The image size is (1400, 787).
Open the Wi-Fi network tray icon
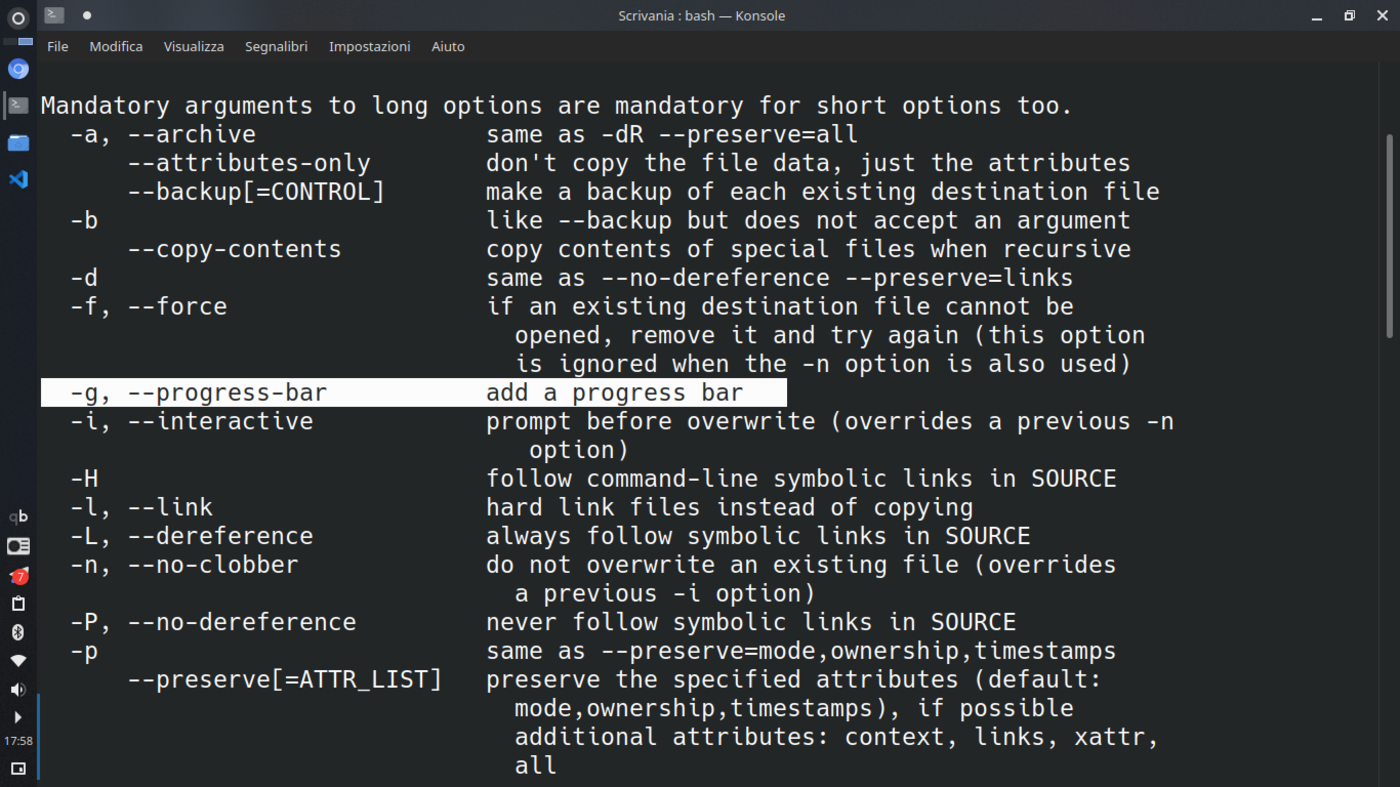18,661
